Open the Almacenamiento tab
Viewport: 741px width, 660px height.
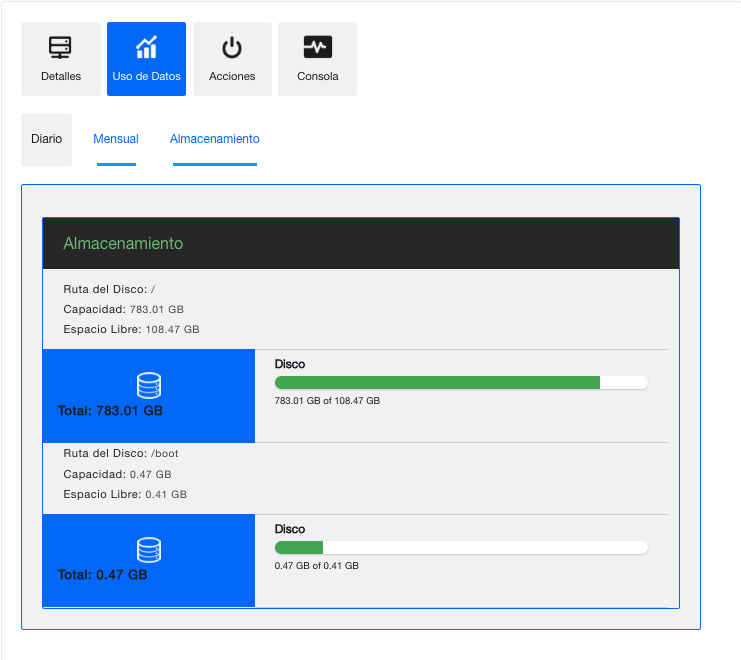tap(214, 139)
